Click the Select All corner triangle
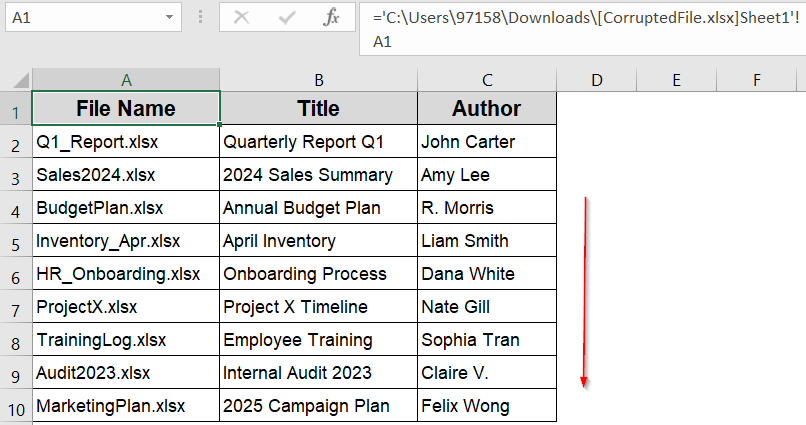The height and width of the screenshot is (425, 806). (21, 80)
